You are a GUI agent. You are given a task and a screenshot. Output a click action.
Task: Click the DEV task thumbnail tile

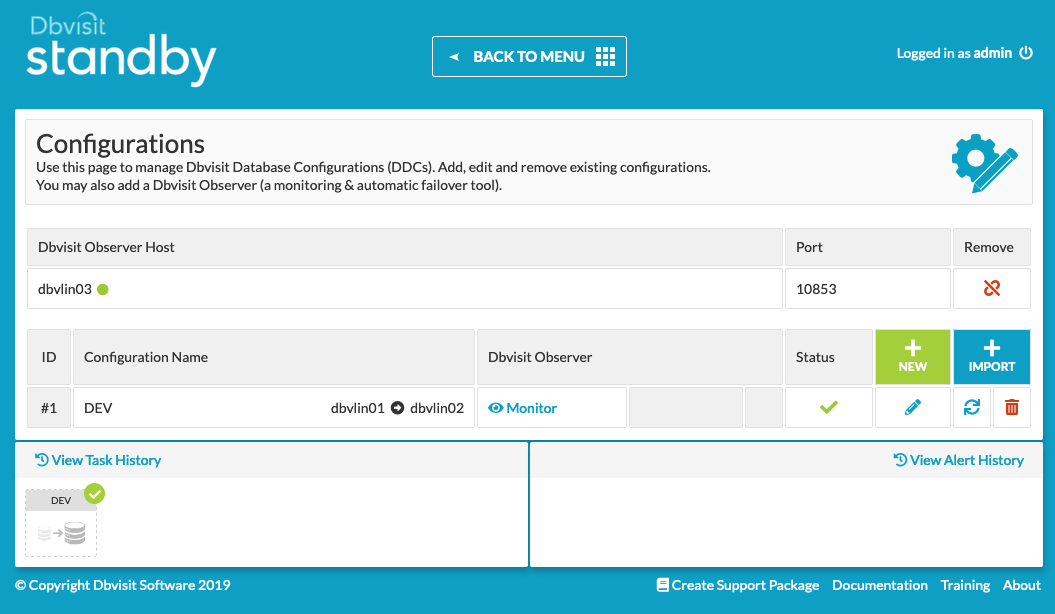(x=61, y=523)
